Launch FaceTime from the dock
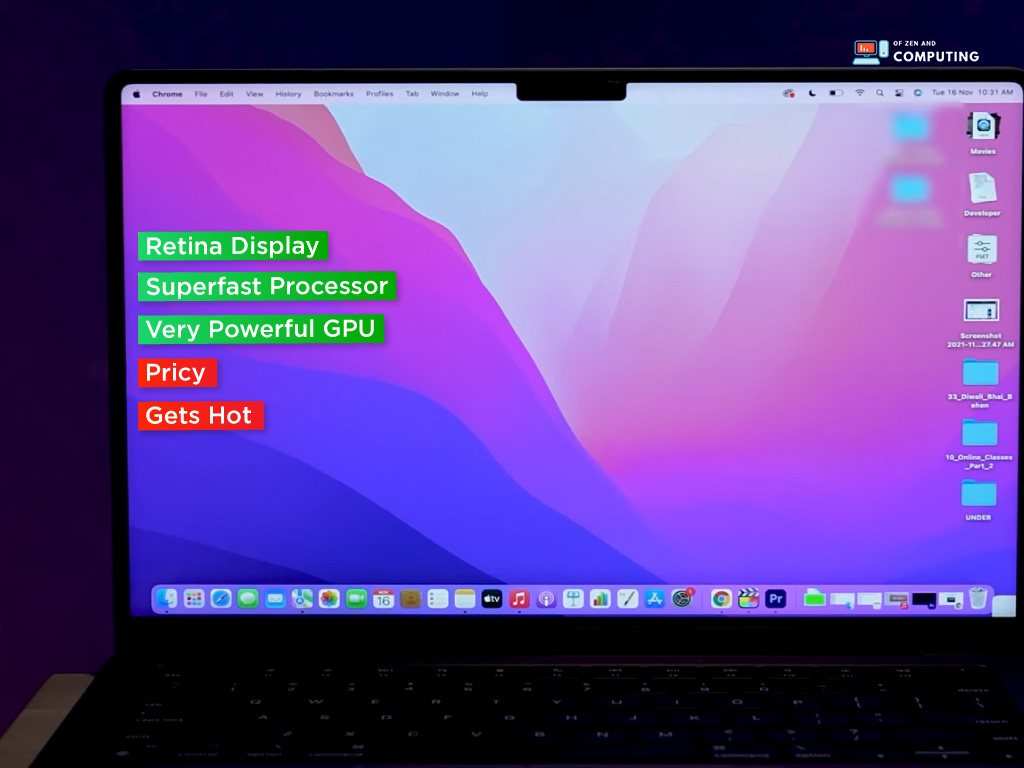 tap(357, 598)
